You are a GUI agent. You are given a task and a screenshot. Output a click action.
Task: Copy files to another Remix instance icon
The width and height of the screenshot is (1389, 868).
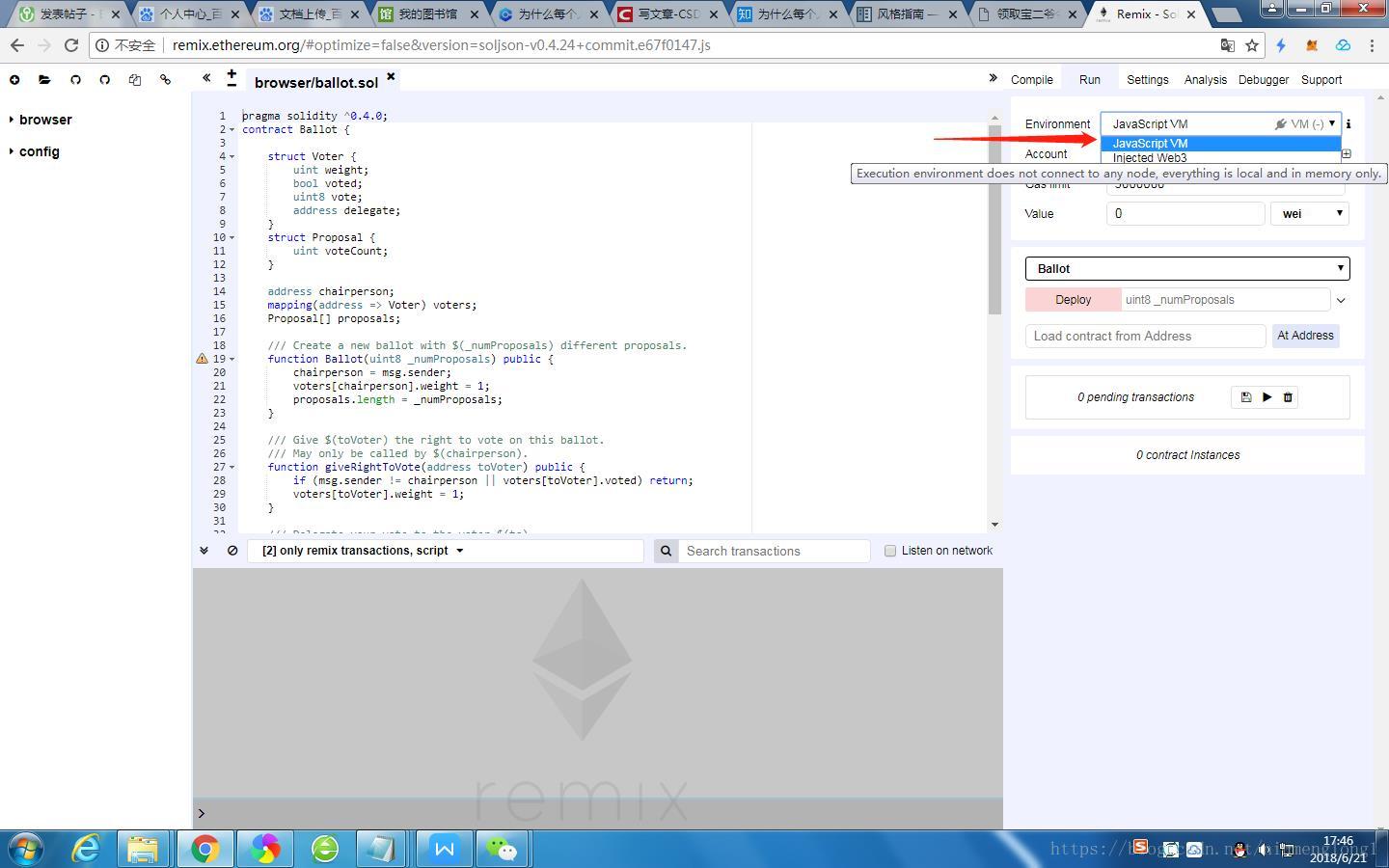[135, 80]
